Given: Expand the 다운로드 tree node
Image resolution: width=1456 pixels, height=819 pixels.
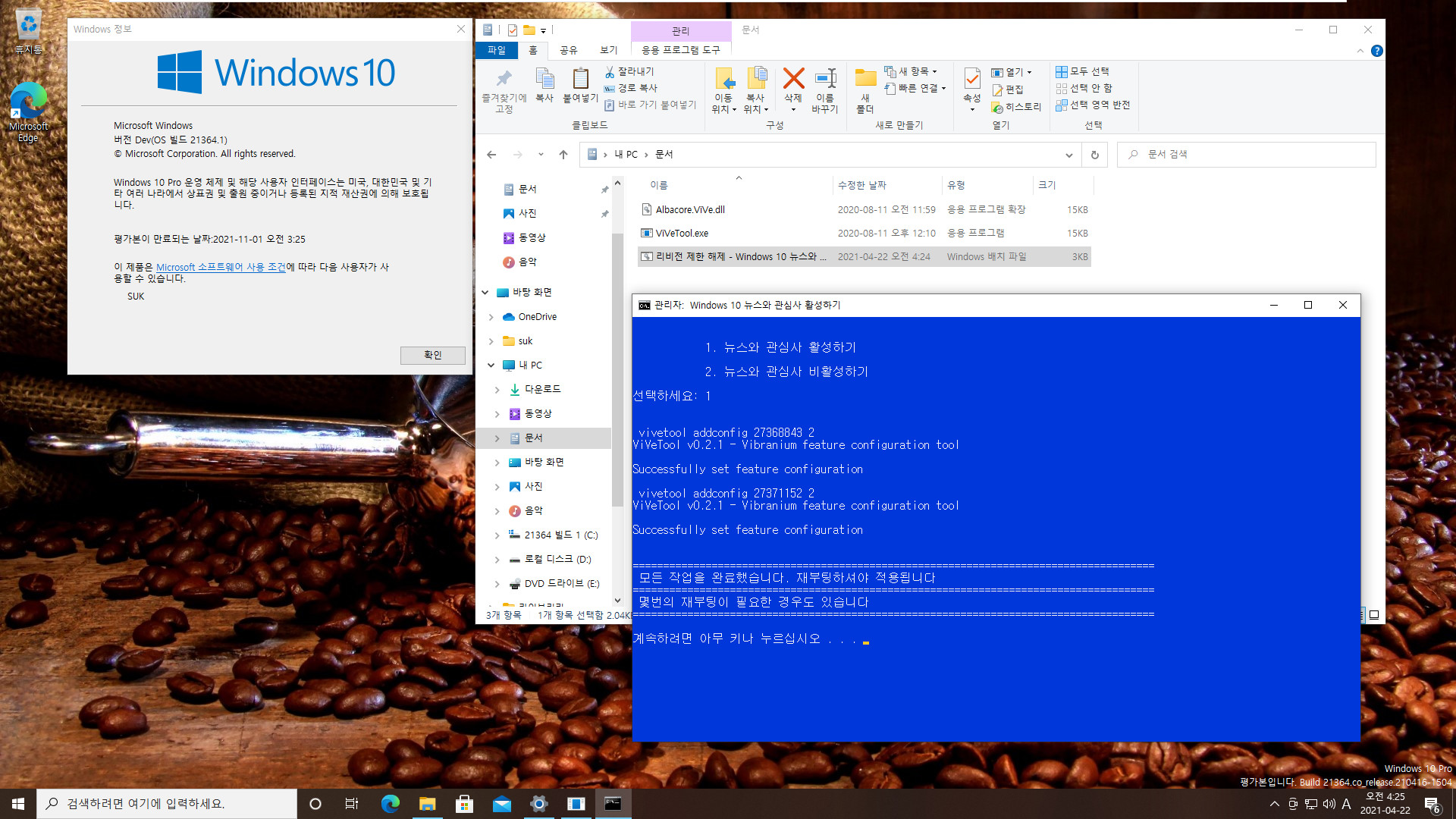Looking at the screenshot, I should point(497,390).
